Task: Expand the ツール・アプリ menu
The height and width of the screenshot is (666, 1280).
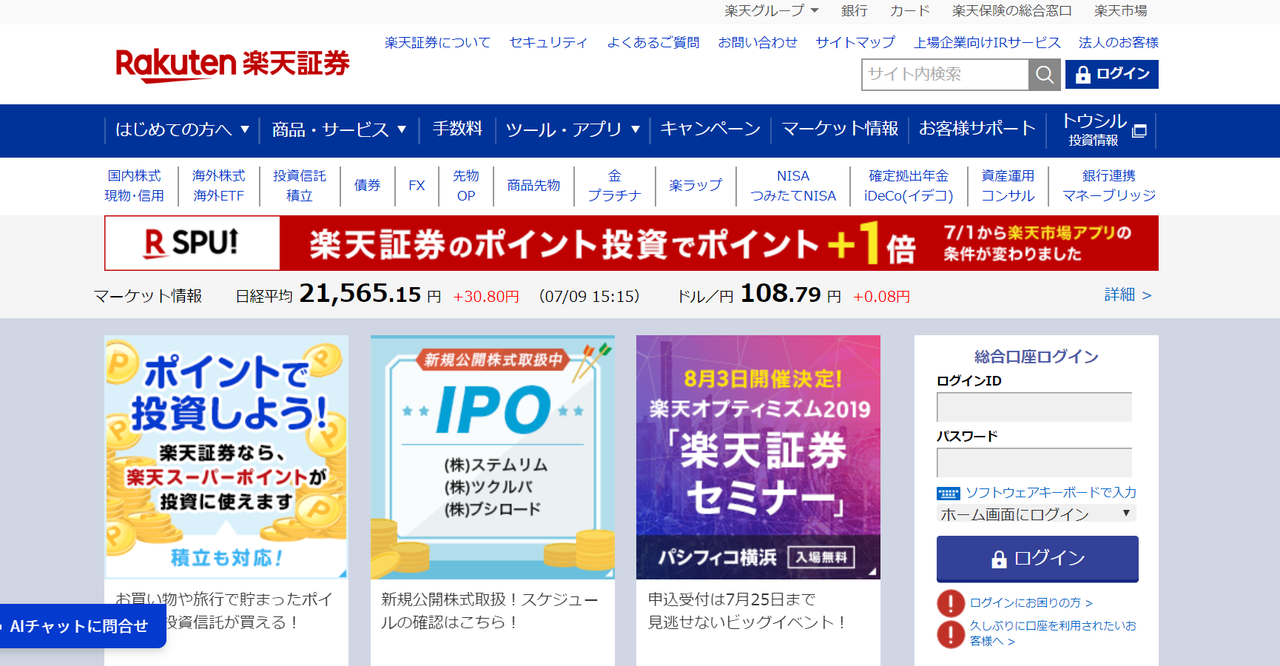Action: click(x=573, y=130)
